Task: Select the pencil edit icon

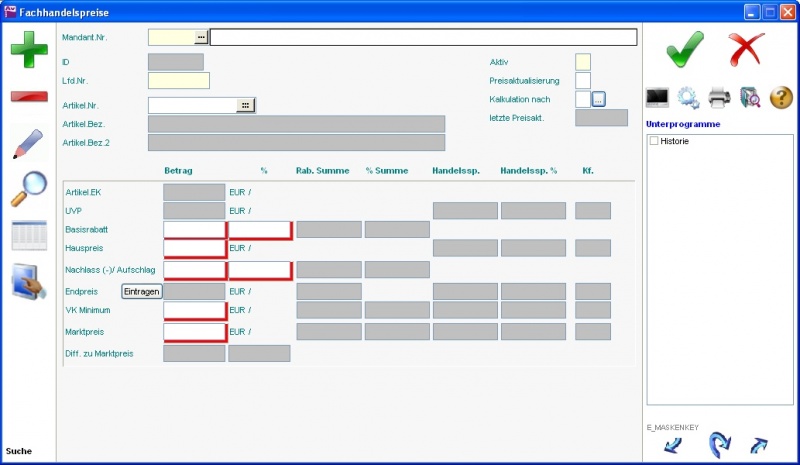Action: point(29,143)
